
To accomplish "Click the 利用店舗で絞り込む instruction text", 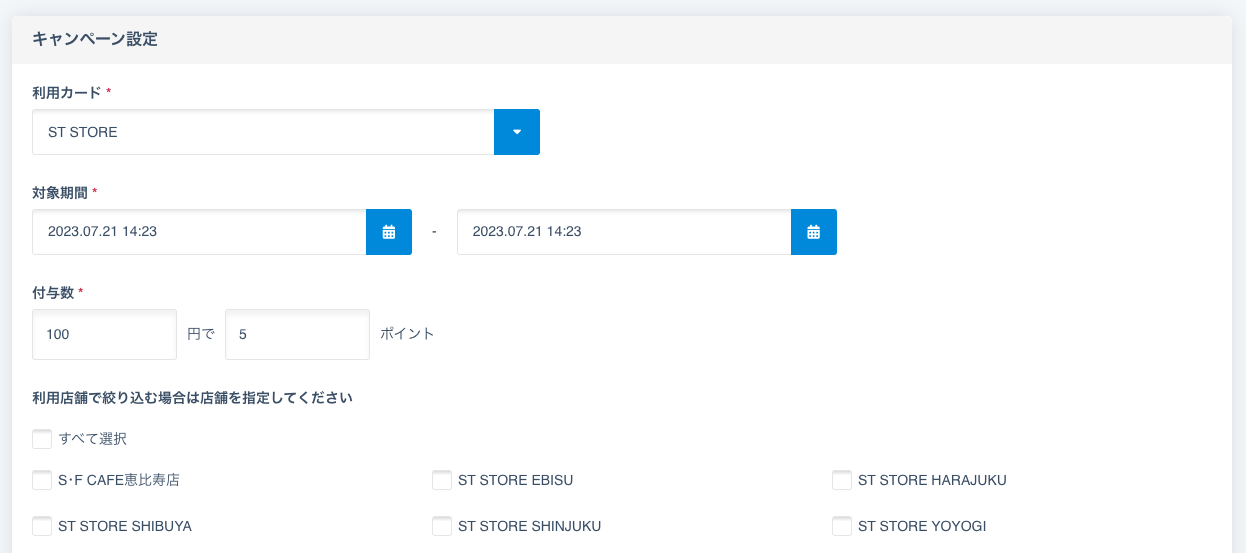I will click(x=192, y=398).
